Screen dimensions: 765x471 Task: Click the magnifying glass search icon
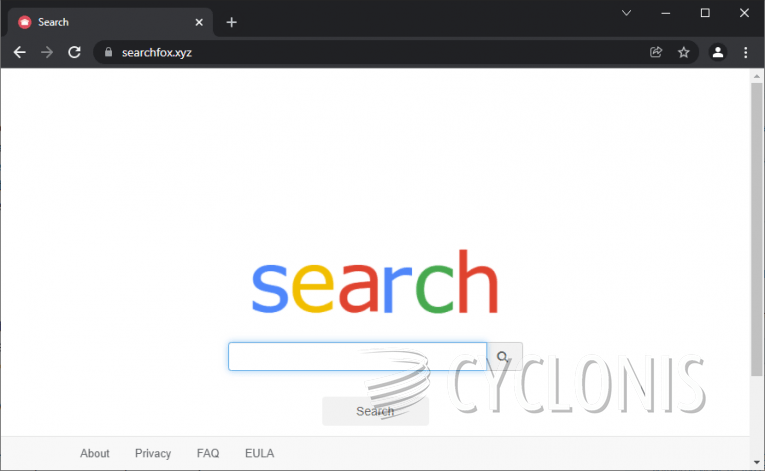[504, 357]
